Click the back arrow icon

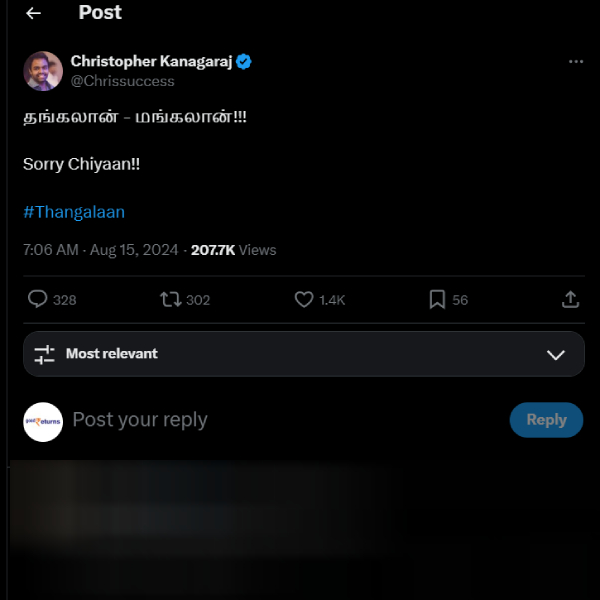(34, 13)
